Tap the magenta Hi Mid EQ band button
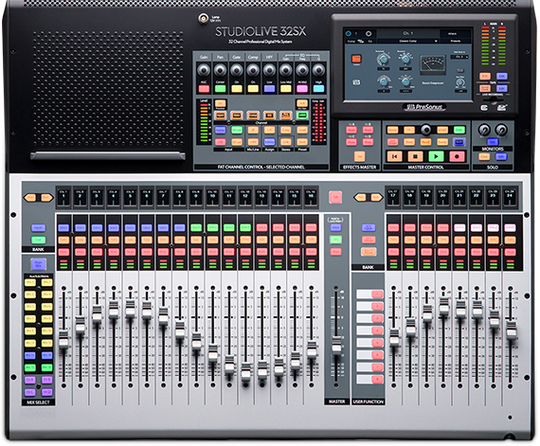The height and width of the screenshot is (446, 540). click(x=302, y=89)
